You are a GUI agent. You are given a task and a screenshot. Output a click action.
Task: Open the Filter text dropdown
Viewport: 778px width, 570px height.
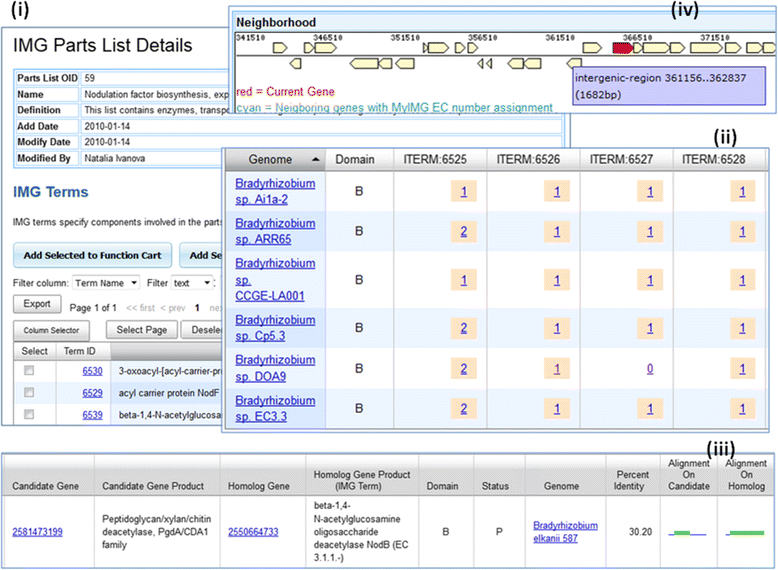192,283
